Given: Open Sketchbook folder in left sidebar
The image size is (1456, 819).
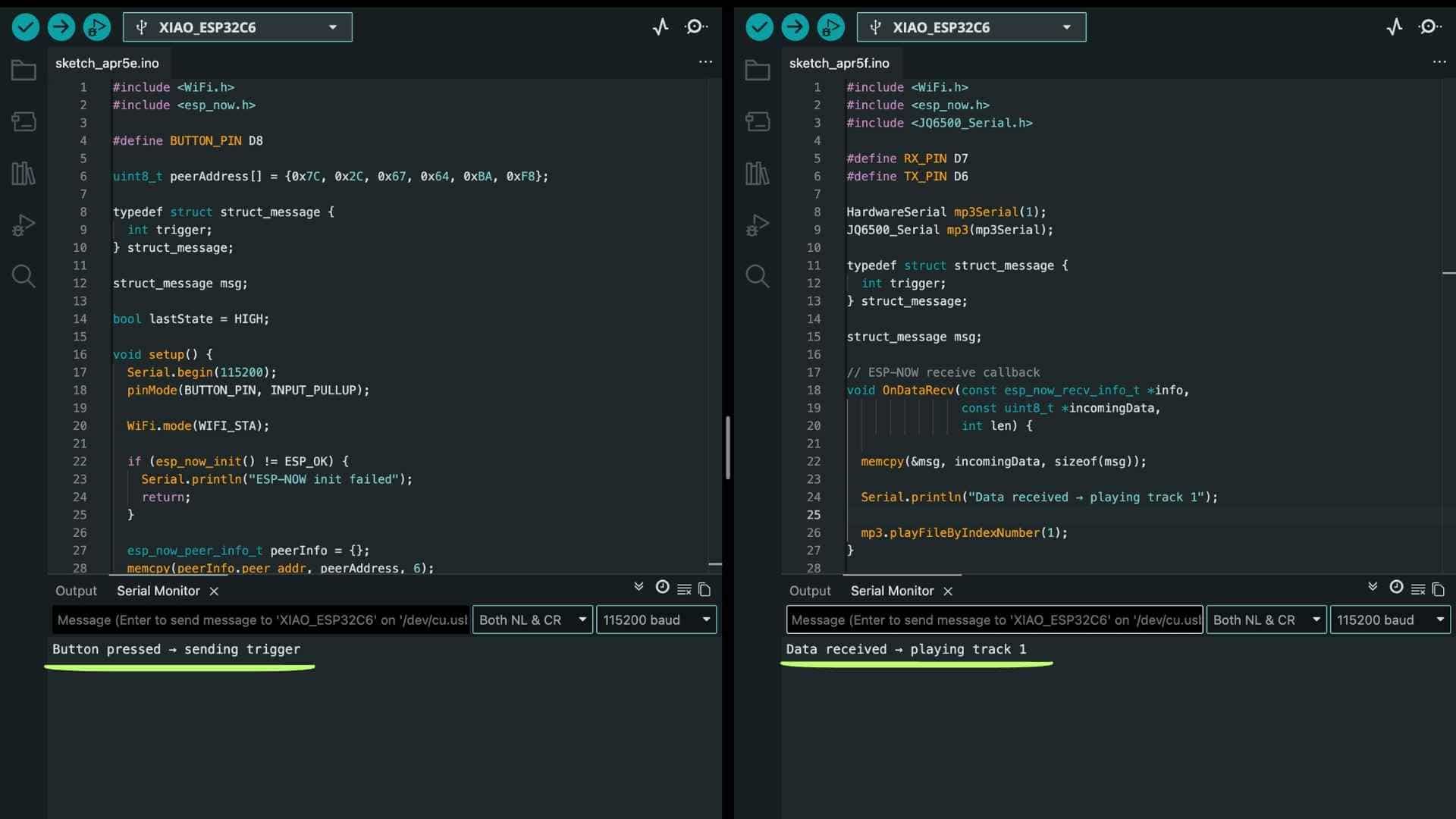Looking at the screenshot, I should tap(24, 71).
